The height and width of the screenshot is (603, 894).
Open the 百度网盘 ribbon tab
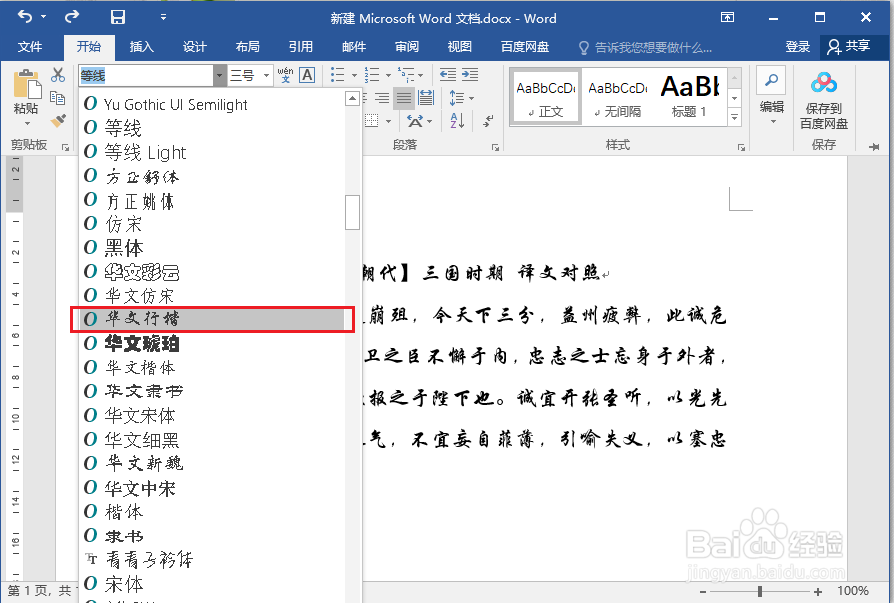(527, 46)
